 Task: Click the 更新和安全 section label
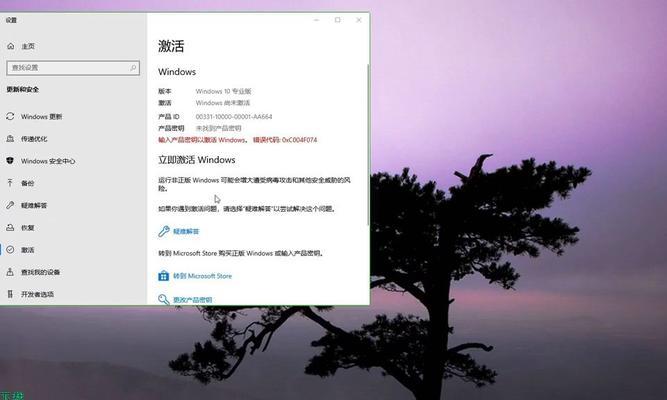23,89
